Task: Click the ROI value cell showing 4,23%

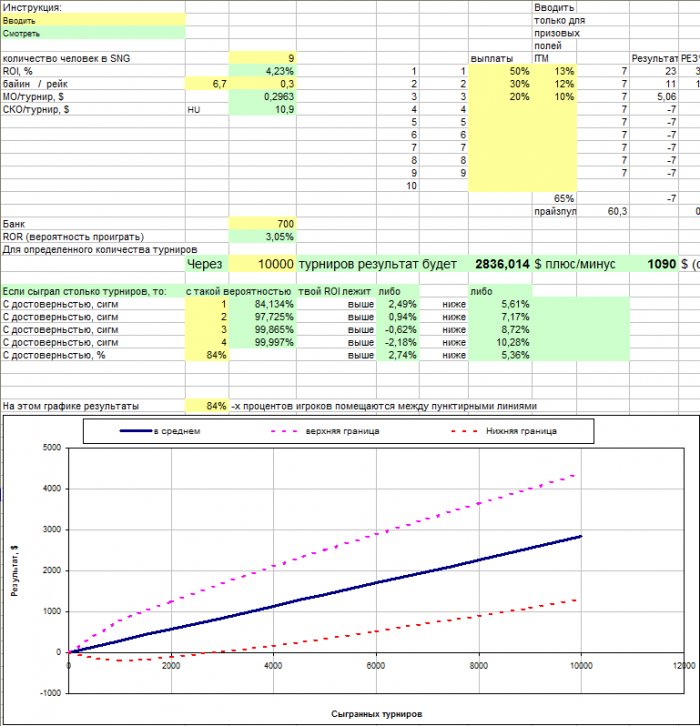Action: (262, 71)
